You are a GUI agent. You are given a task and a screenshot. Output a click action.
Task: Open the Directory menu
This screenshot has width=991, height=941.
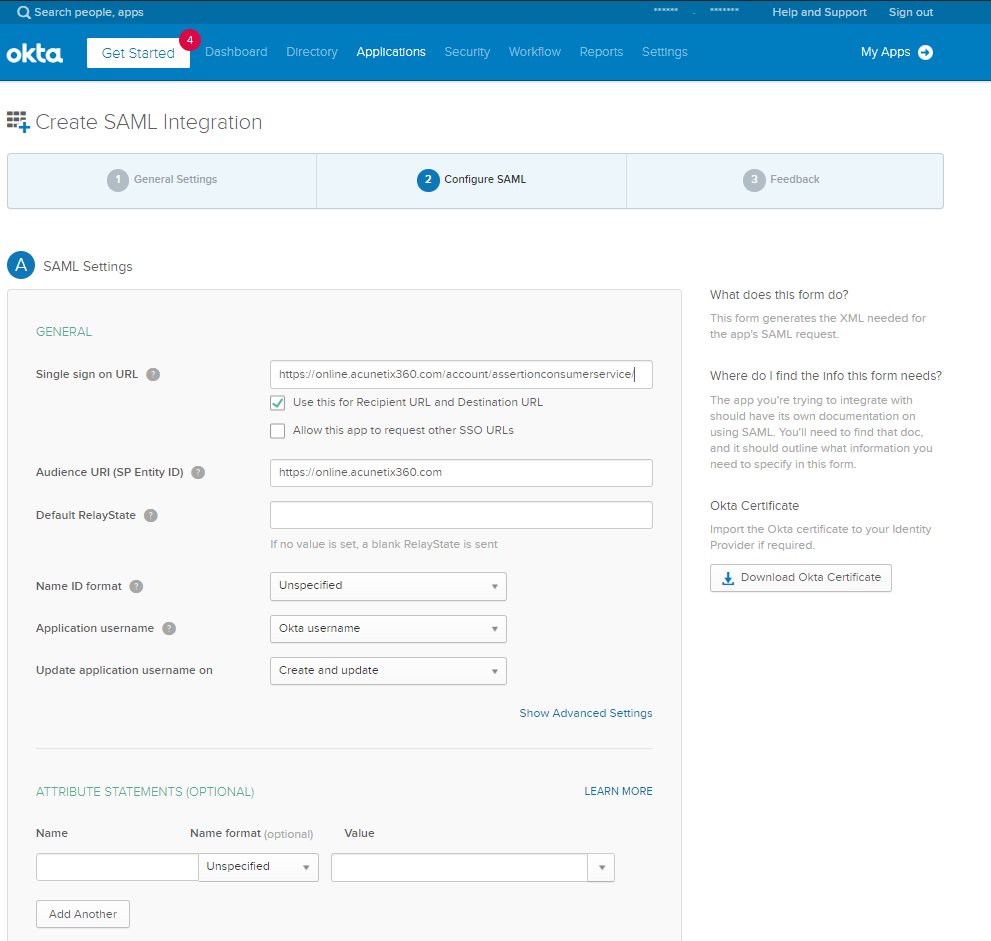point(312,52)
